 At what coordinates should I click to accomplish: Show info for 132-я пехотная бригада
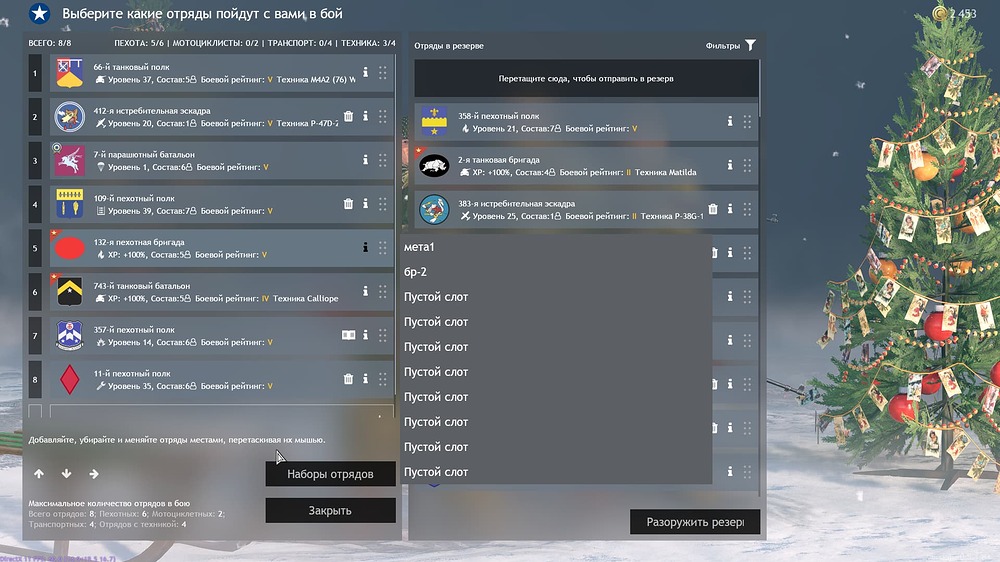point(366,247)
